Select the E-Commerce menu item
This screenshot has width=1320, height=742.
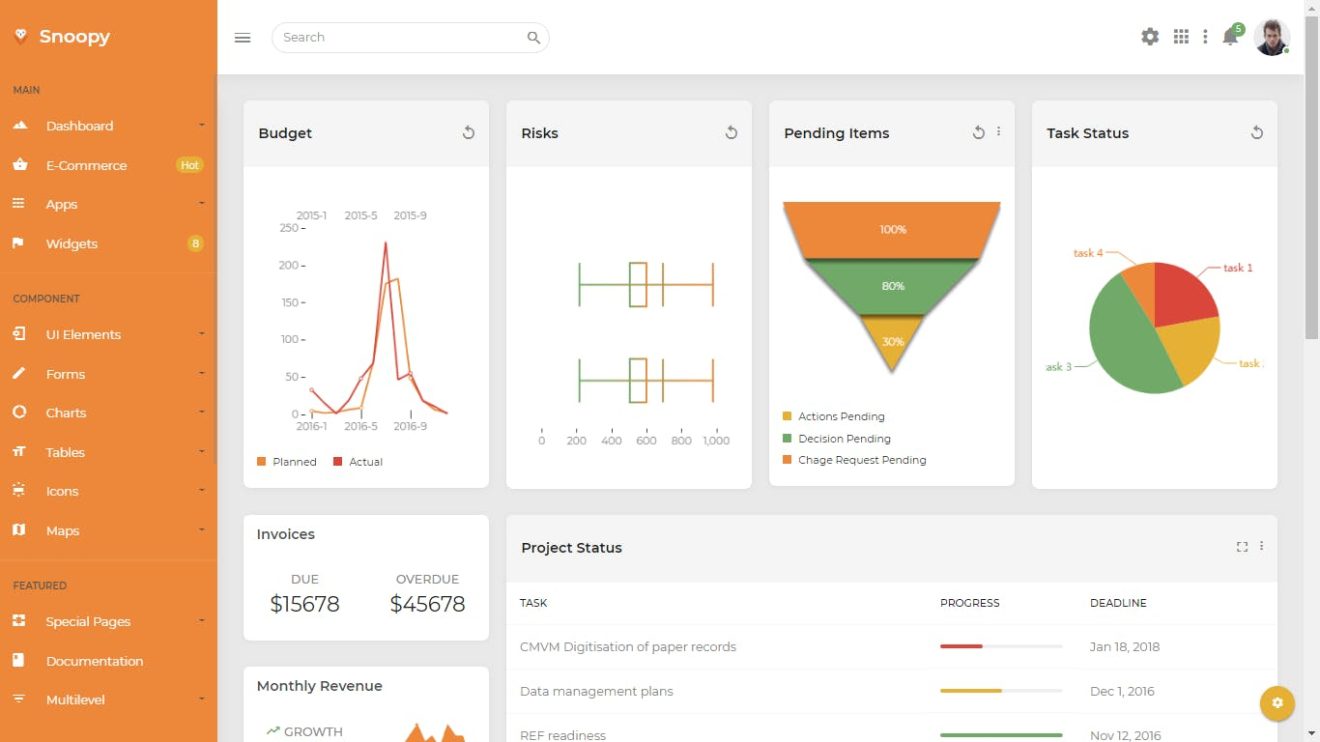[86, 165]
